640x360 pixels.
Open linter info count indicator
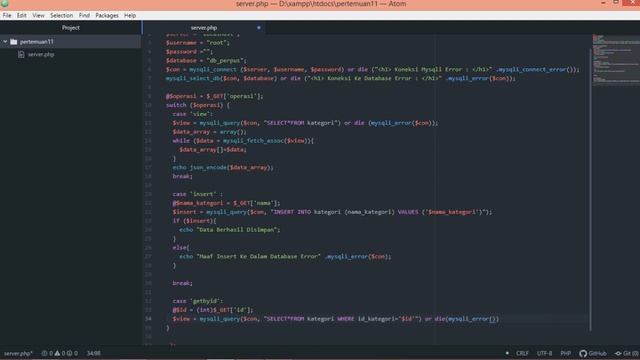pyautogui.click(x=72, y=353)
